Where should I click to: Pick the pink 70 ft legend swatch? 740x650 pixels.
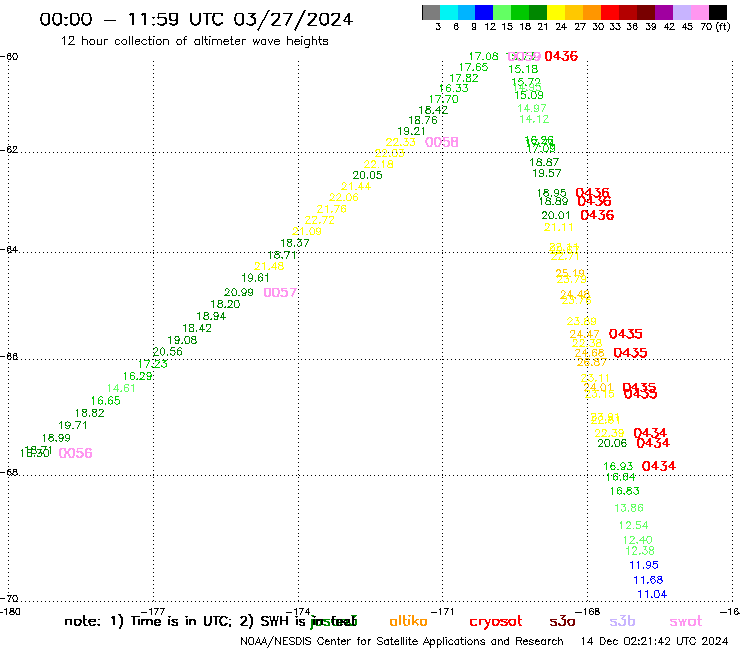(x=699, y=12)
